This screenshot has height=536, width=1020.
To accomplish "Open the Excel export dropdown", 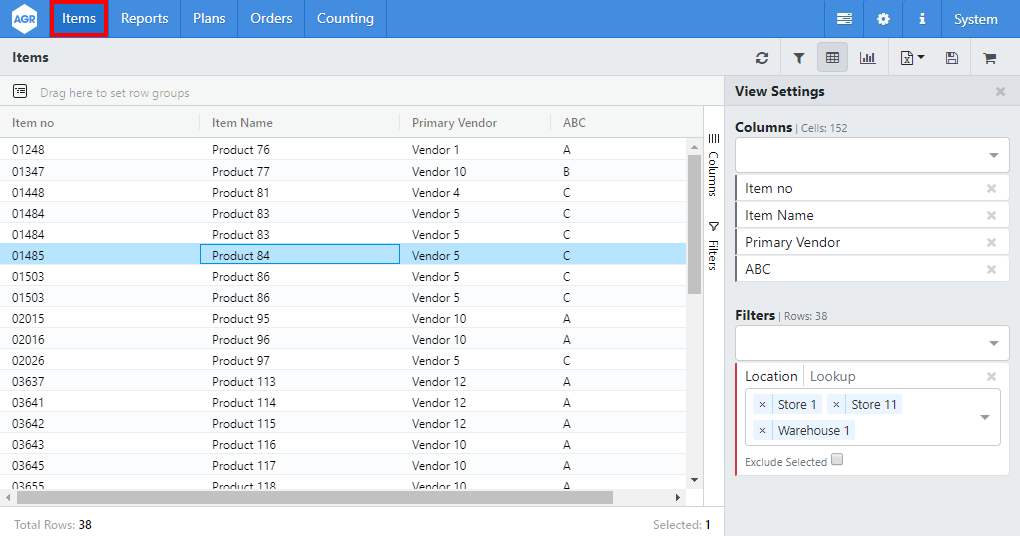I will (911, 58).
